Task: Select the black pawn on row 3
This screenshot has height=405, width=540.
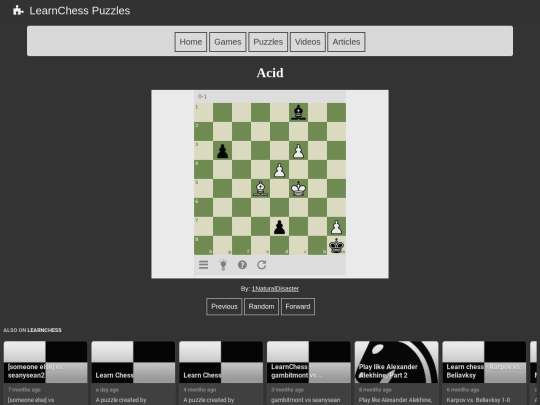Action: (x=222, y=150)
